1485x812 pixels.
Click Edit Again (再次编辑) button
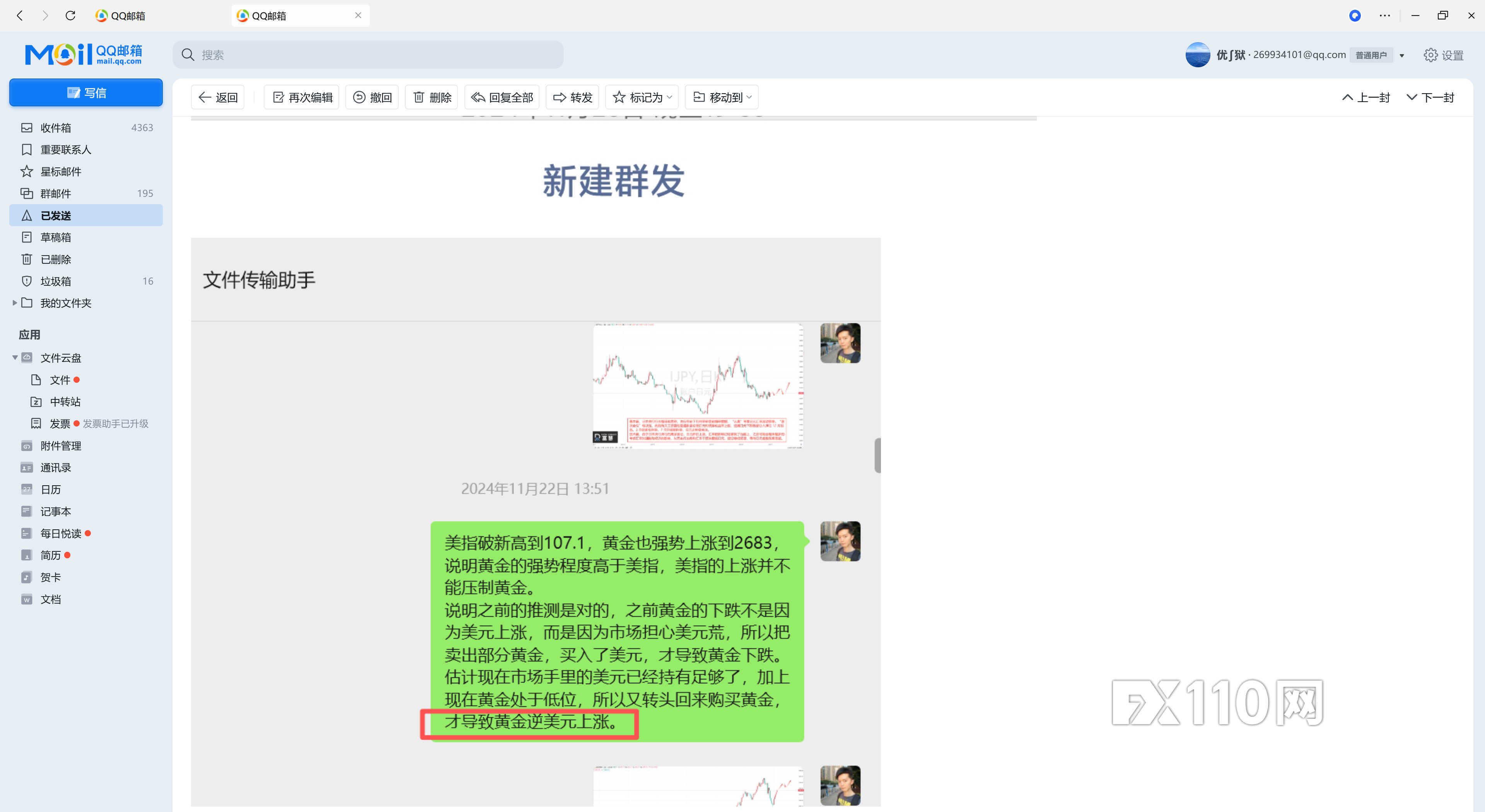pos(302,97)
